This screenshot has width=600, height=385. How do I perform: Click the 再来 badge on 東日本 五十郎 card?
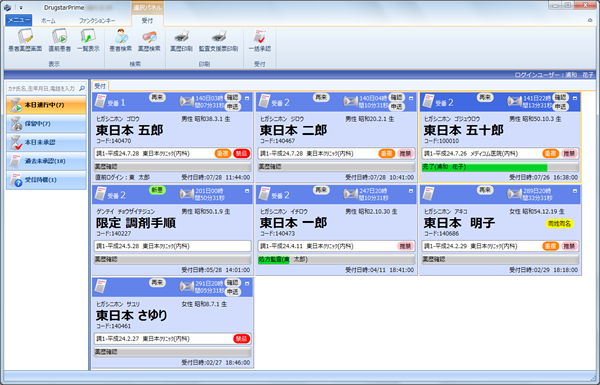point(485,97)
